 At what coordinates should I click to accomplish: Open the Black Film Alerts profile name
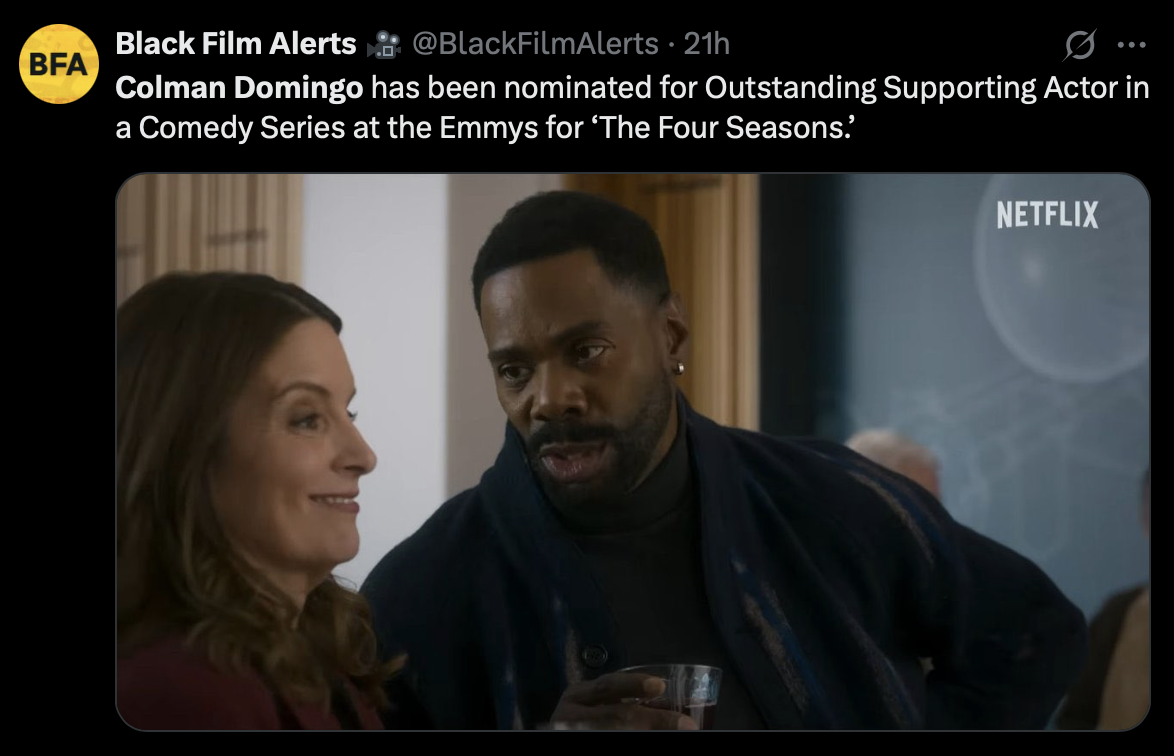(x=236, y=43)
